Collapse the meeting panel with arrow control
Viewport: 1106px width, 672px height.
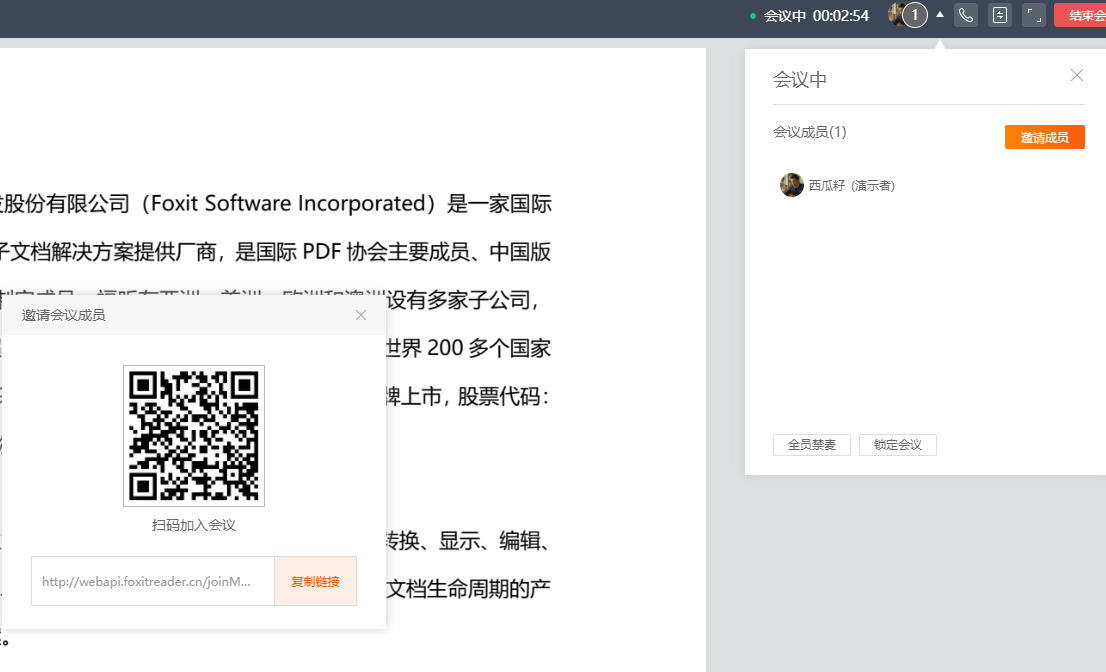click(x=939, y=14)
